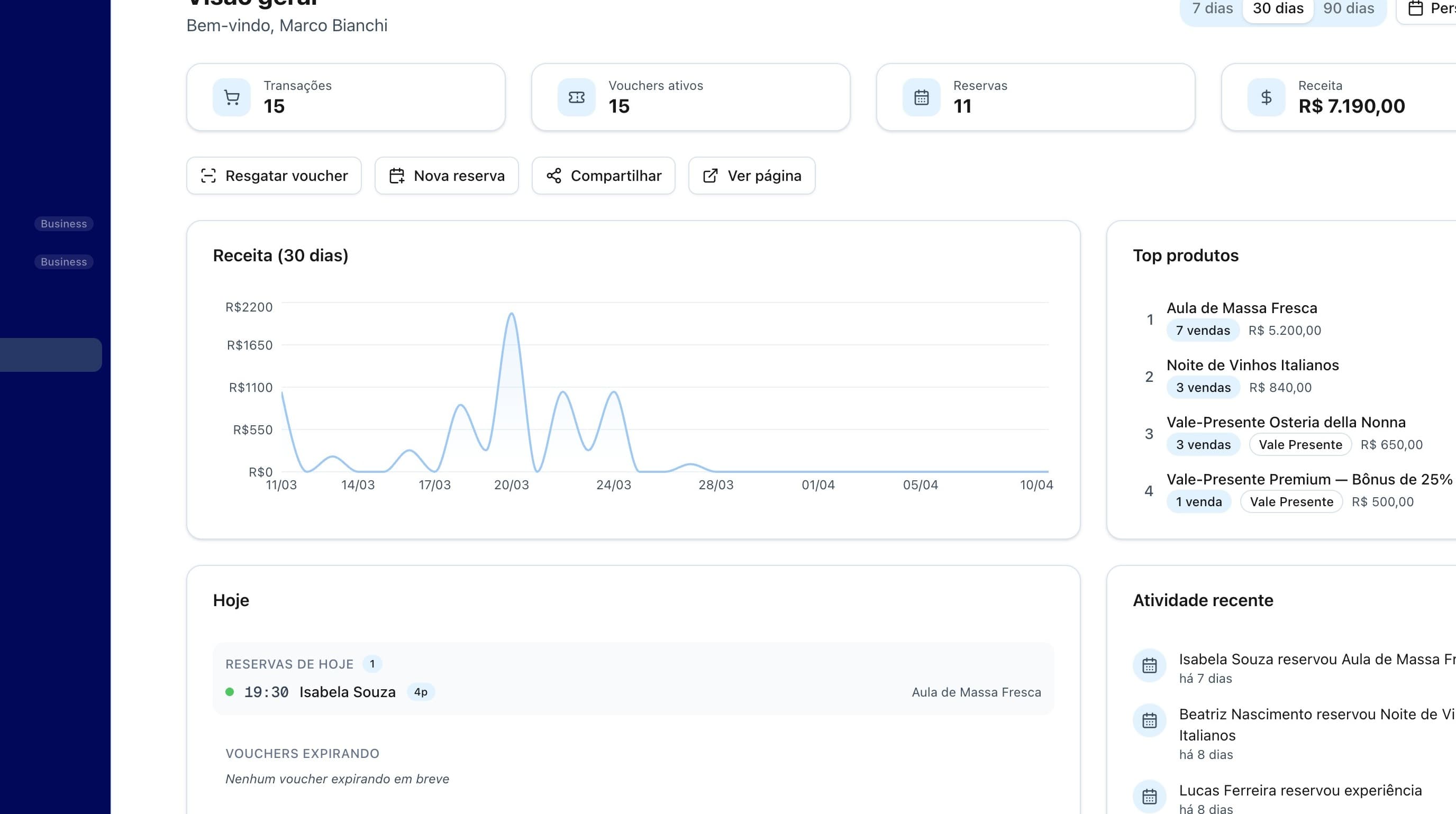Screen dimensions: 1456x814
Task: Click calendar icon beside Beatriz Nascimento activity
Action: pyautogui.click(x=1150, y=720)
